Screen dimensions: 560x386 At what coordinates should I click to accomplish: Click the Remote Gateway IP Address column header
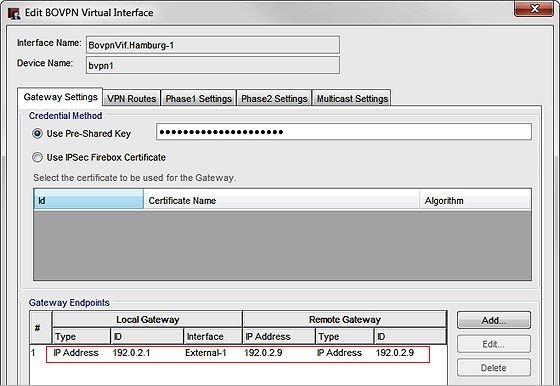(279, 336)
